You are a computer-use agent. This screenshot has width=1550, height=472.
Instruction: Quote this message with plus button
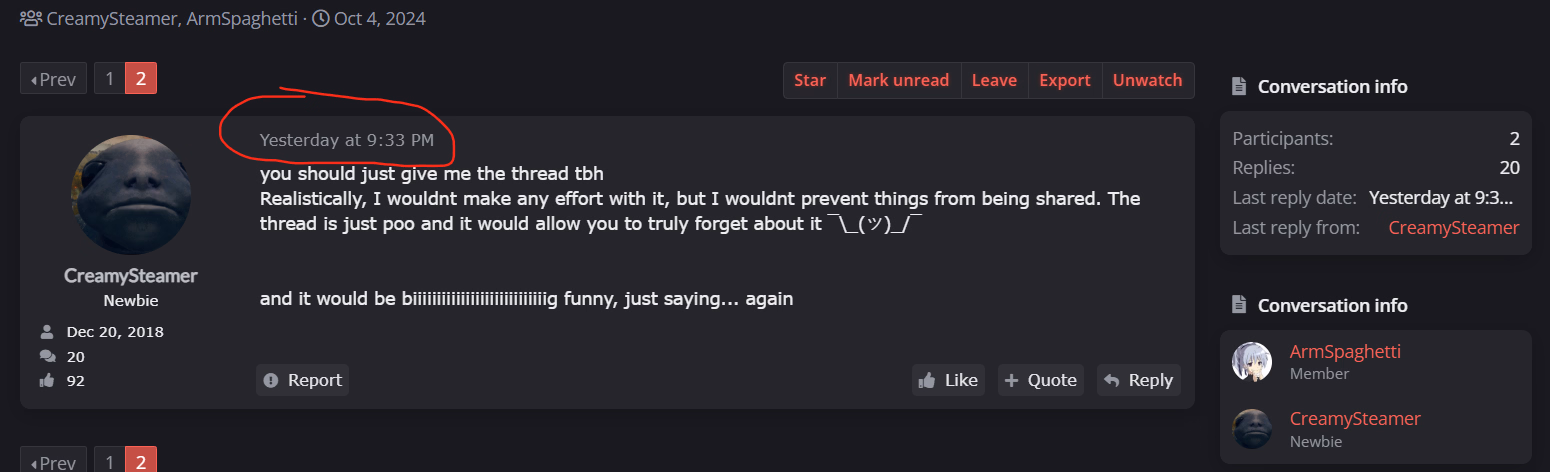[1041, 380]
